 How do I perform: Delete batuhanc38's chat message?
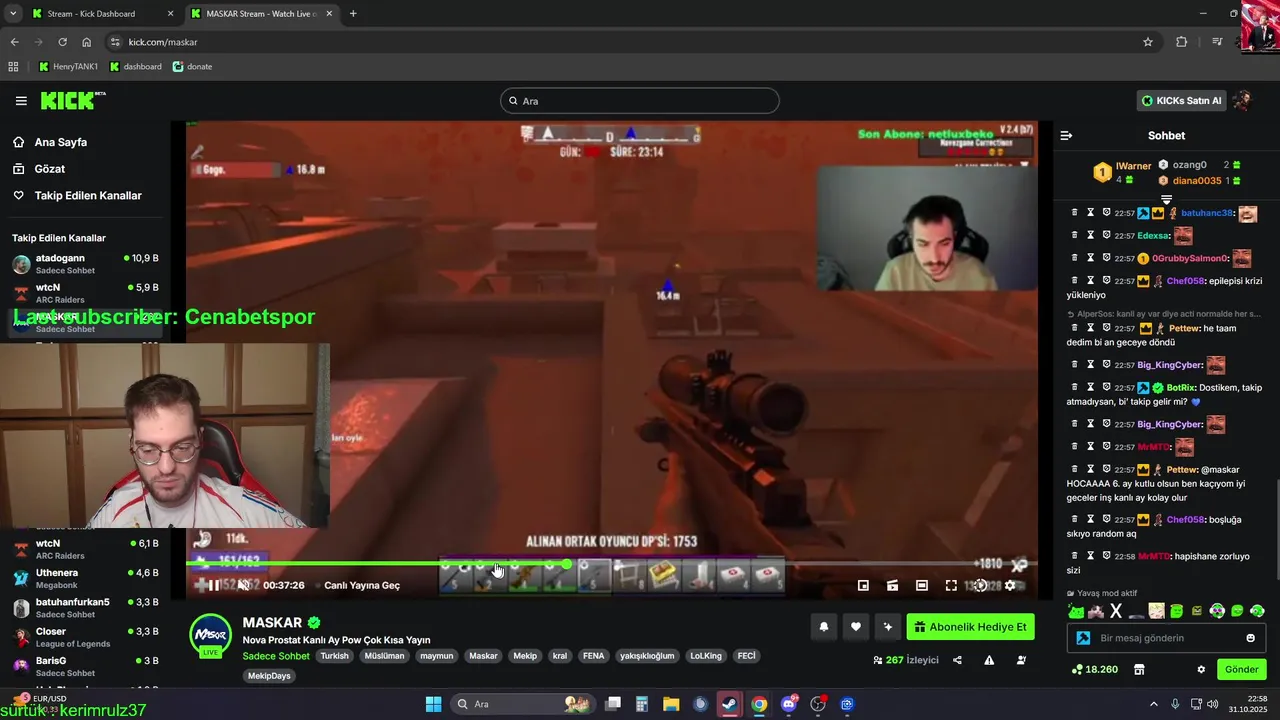[x=1075, y=213]
